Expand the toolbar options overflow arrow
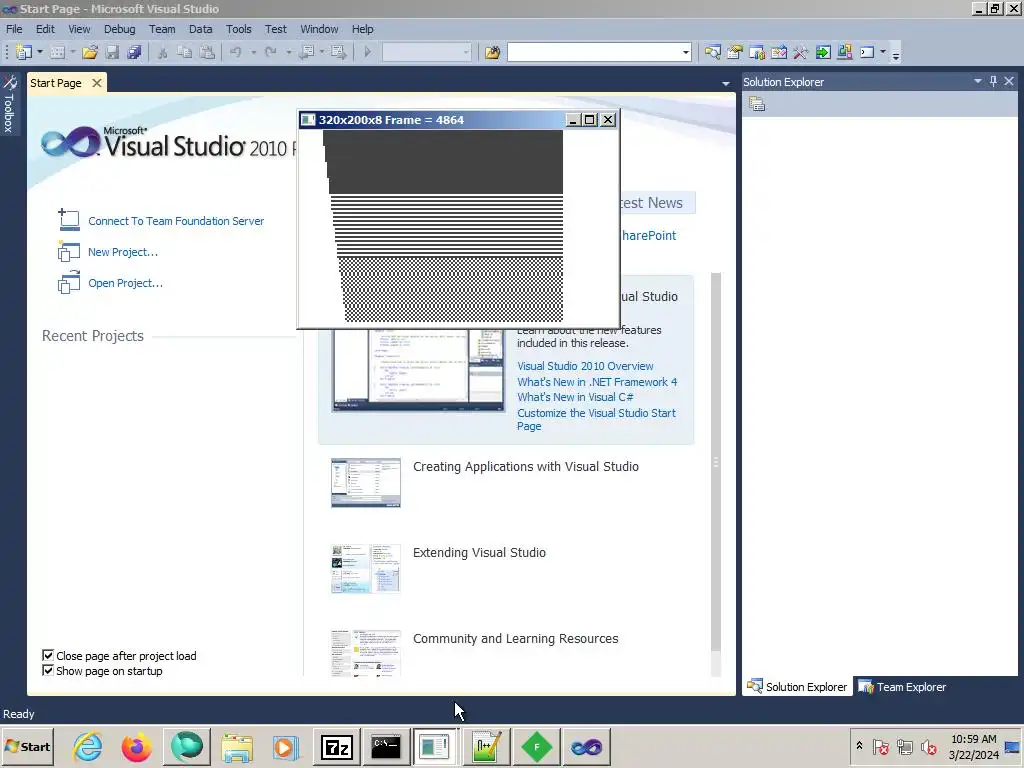The image size is (1024, 768). point(896,55)
